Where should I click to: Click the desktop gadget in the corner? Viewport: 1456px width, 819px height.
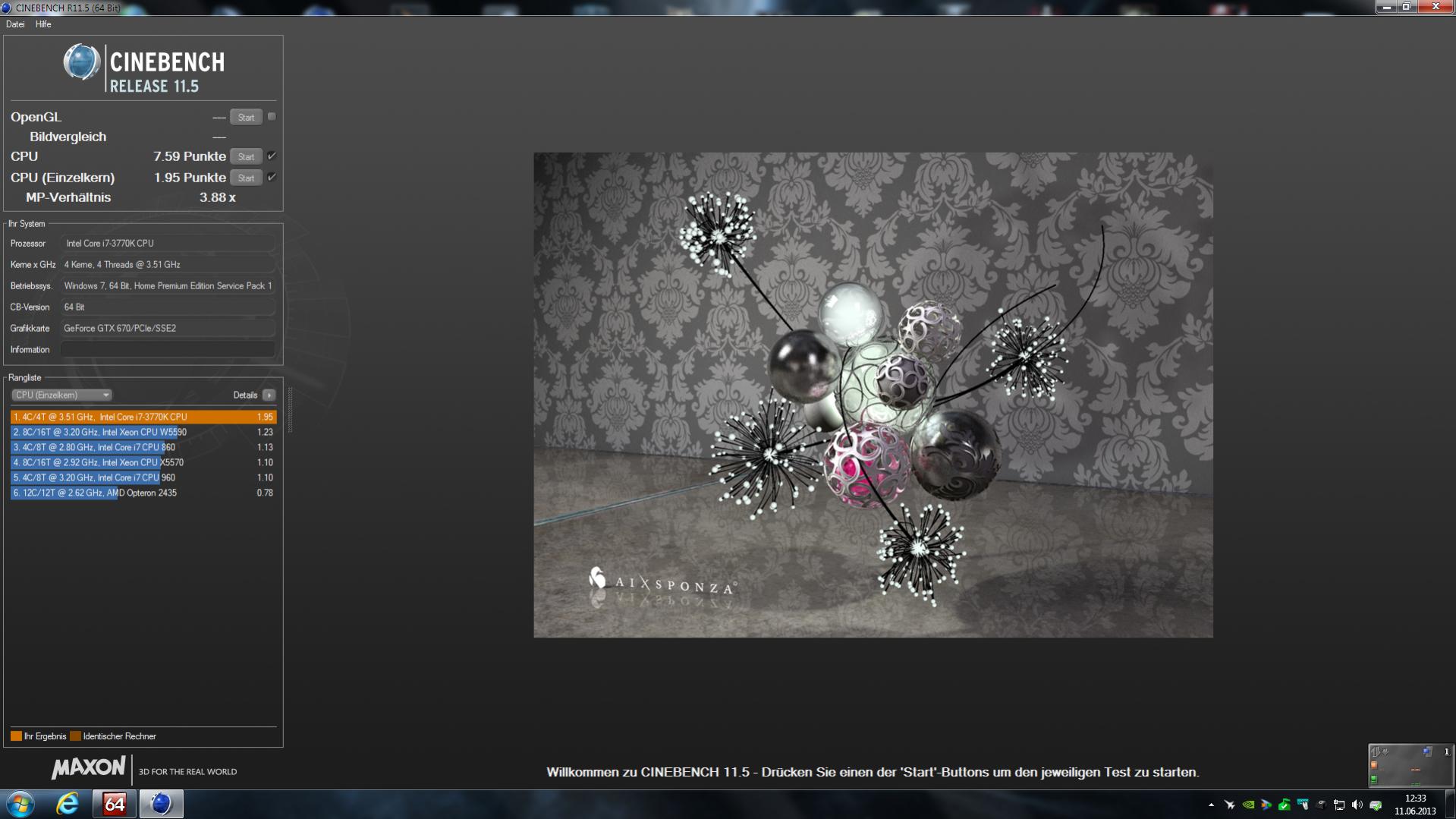[x=1410, y=764]
